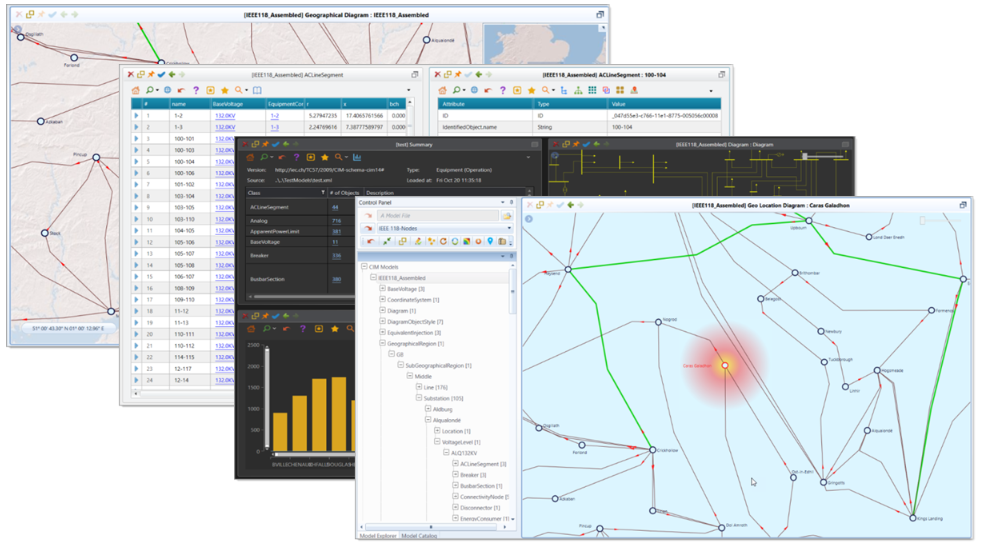Expand the DiagramObjectStyle [7] node
Screen dimensions: 982x545
382,321
